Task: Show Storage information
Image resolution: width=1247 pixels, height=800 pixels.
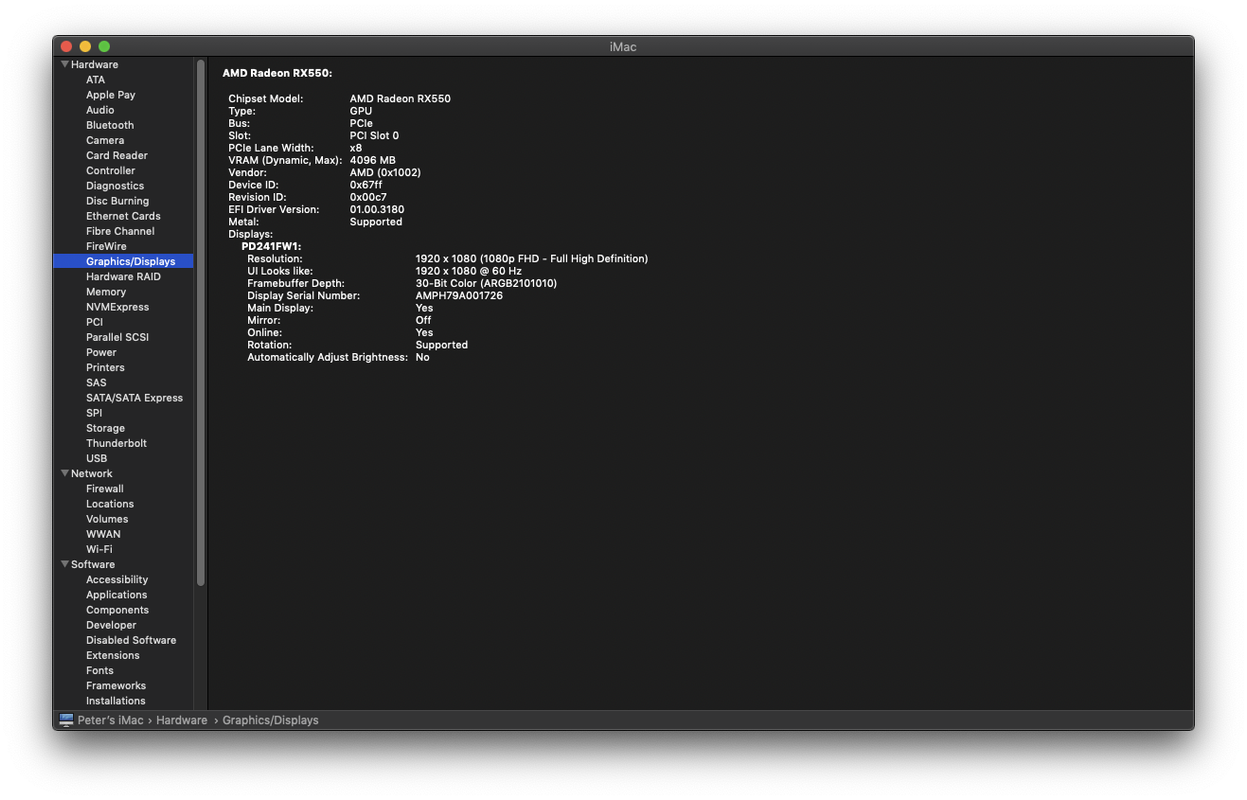Action: pyautogui.click(x=105, y=428)
